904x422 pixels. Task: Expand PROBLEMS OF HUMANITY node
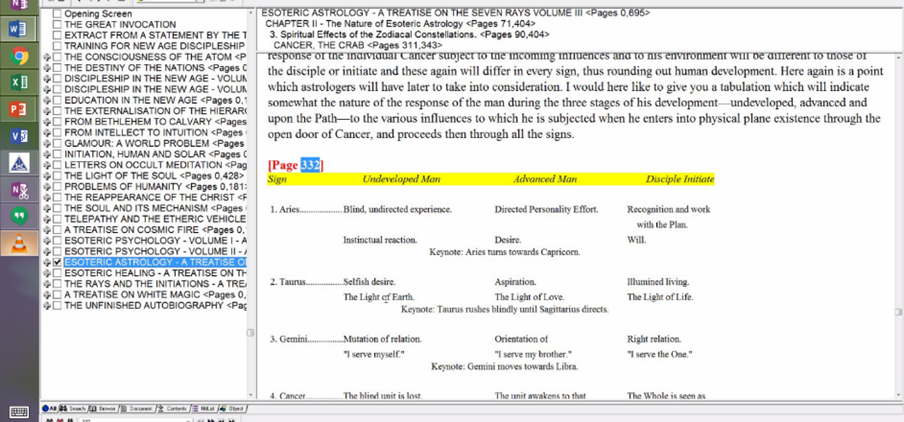pyautogui.click(x=47, y=186)
